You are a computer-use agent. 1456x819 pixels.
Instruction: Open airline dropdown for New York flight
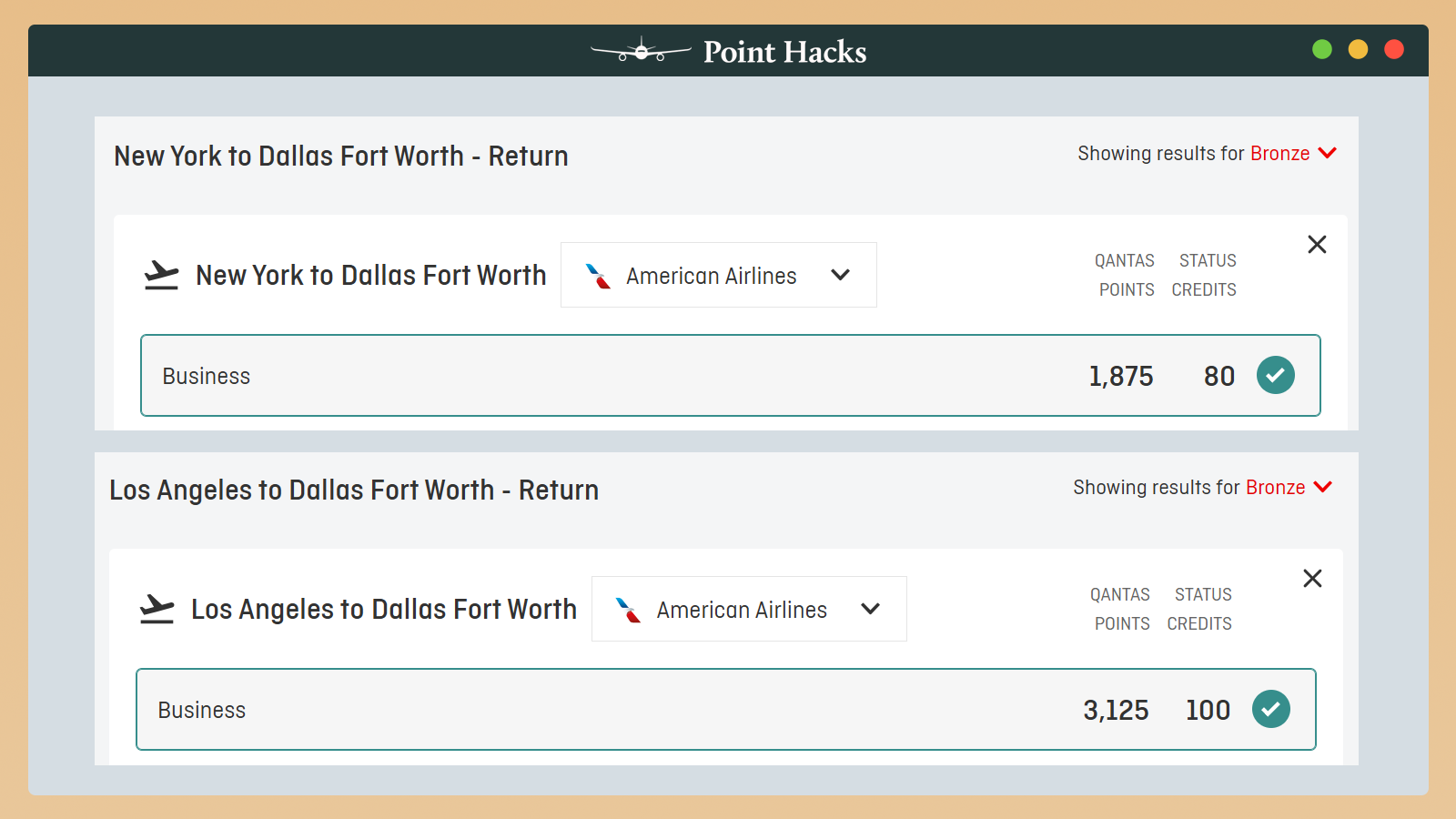pyautogui.click(x=840, y=275)
